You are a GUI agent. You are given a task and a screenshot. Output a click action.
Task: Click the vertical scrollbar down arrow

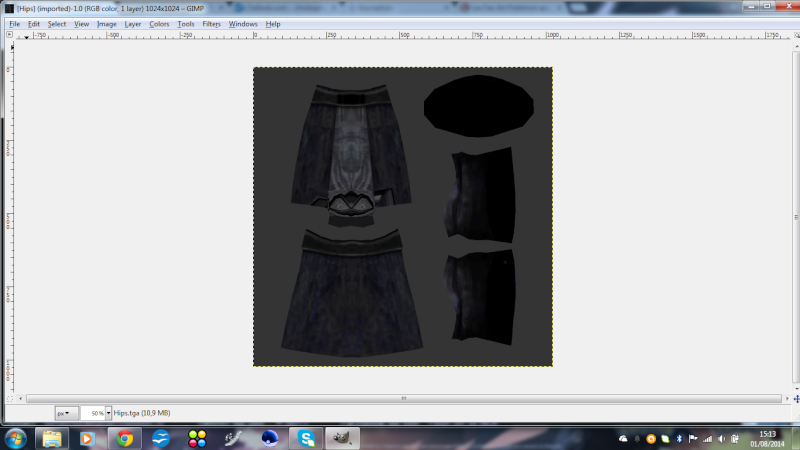click(x=796, y=389)
